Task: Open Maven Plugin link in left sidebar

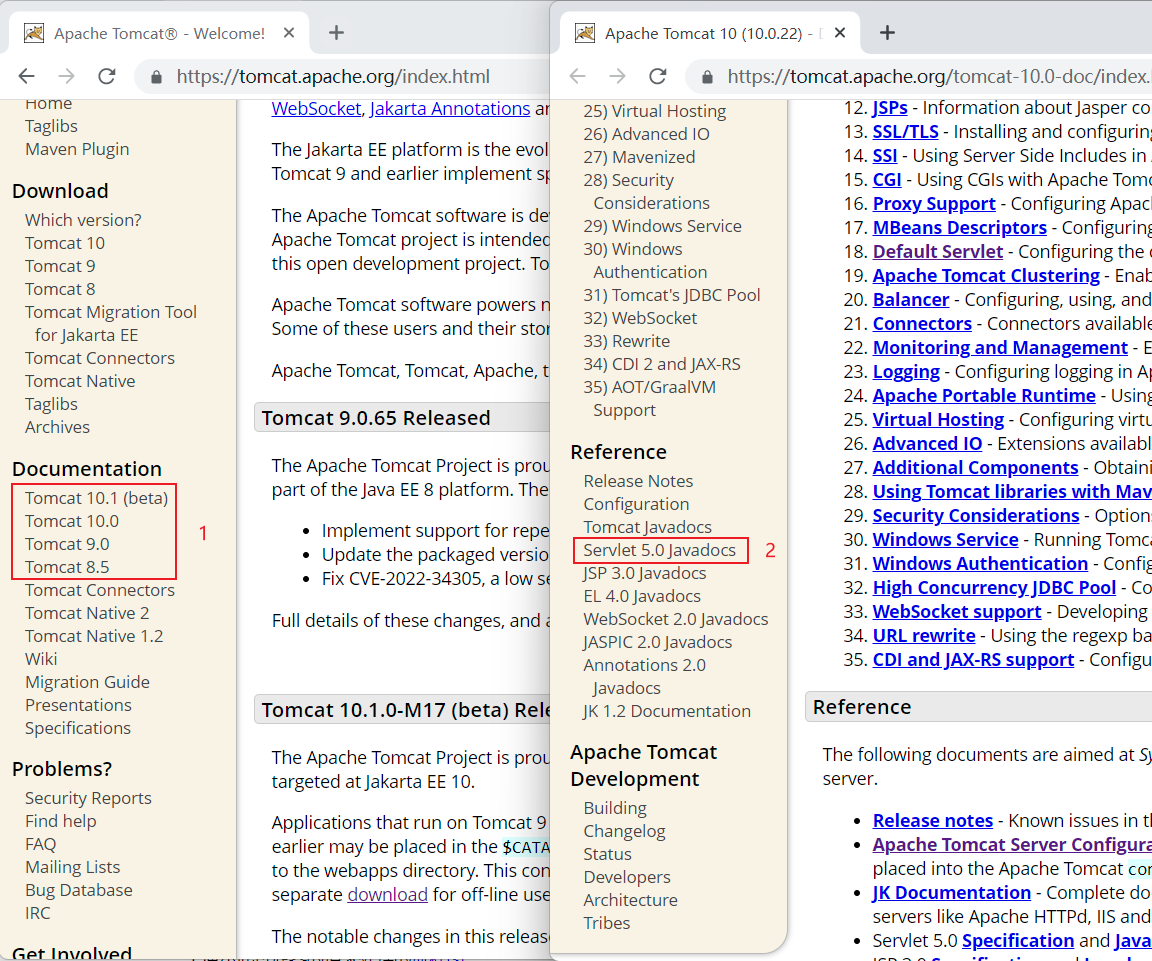Action: click(x=77, y=149)
